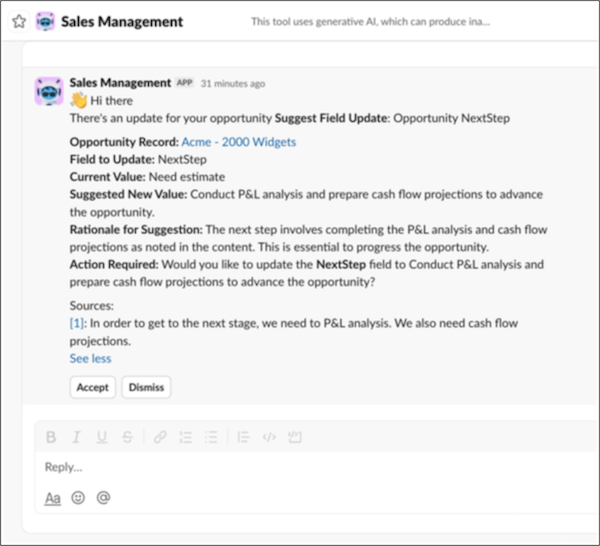Viewport: 600px width, 546px height.
Task: Accept the suggested NextStep update
Action: coord(93,387)
